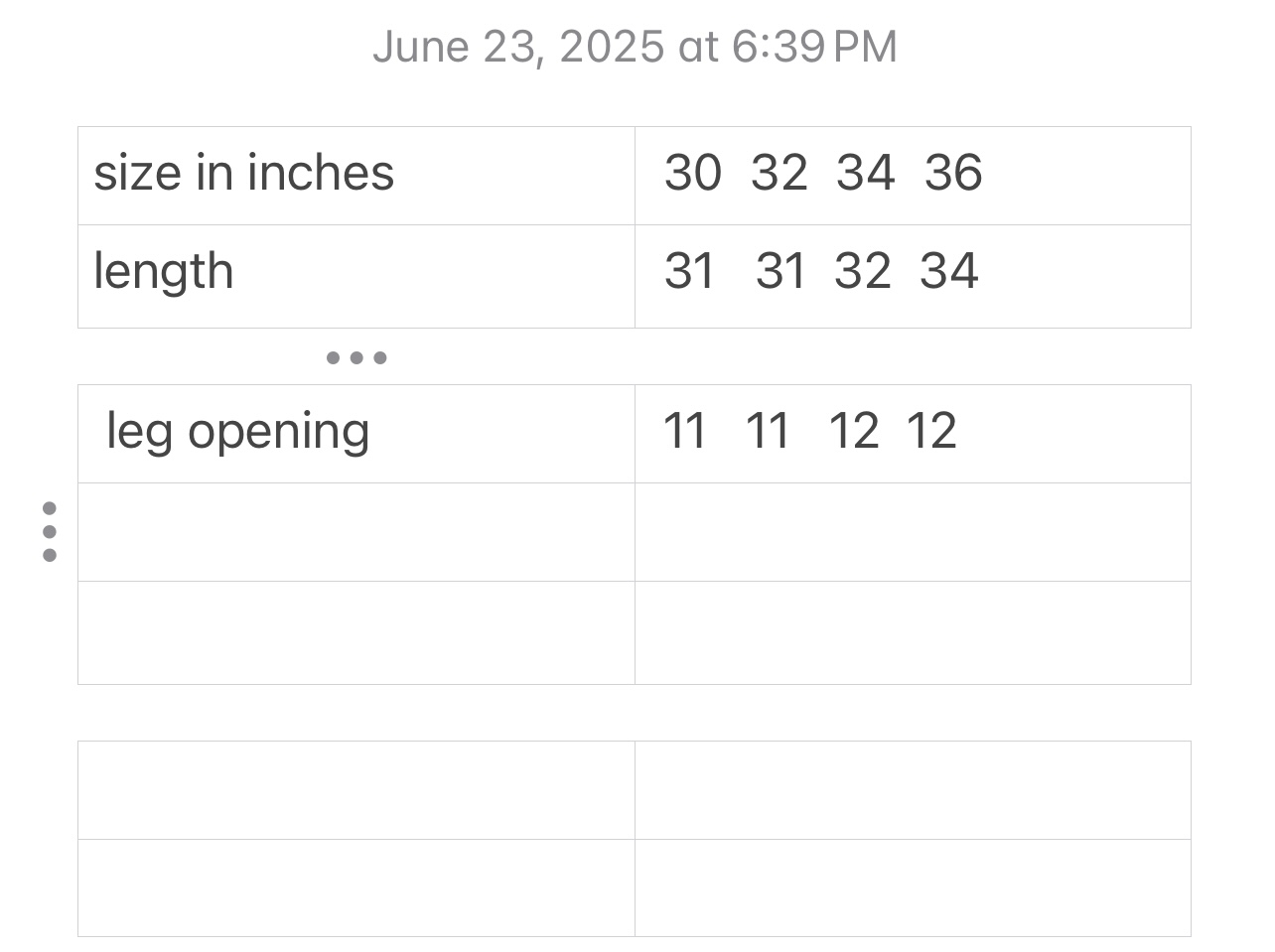Select bottom-left empty cell of the leg opening table
This screenshot has width=1275, height=952.
click(356, 632)
